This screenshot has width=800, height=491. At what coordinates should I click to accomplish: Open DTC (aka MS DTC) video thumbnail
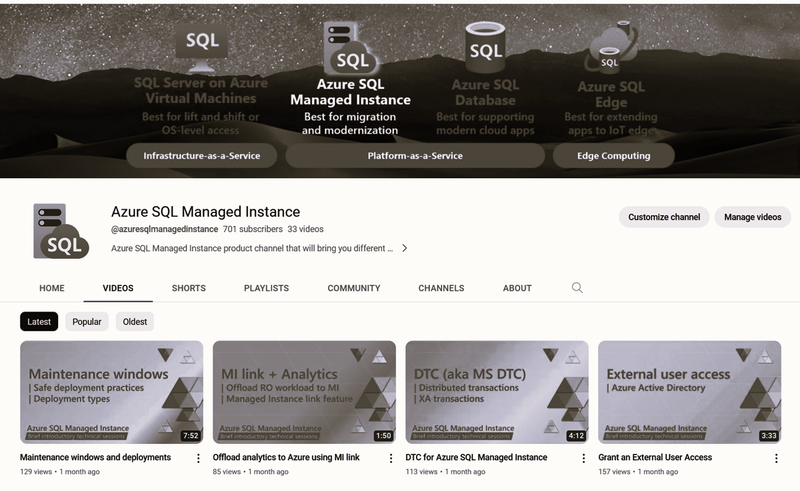497,392
